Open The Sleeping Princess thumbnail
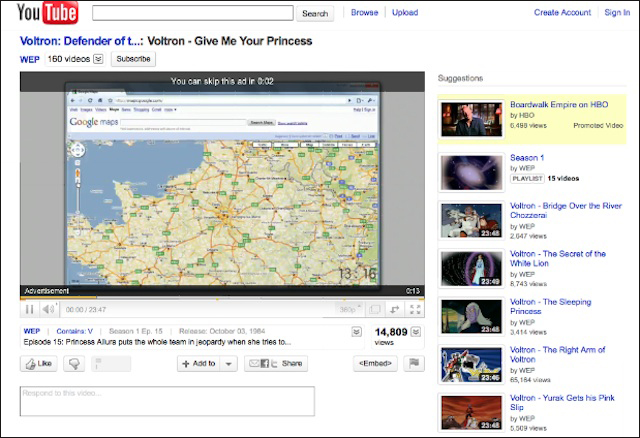640x438 pixels. [471, 317]
